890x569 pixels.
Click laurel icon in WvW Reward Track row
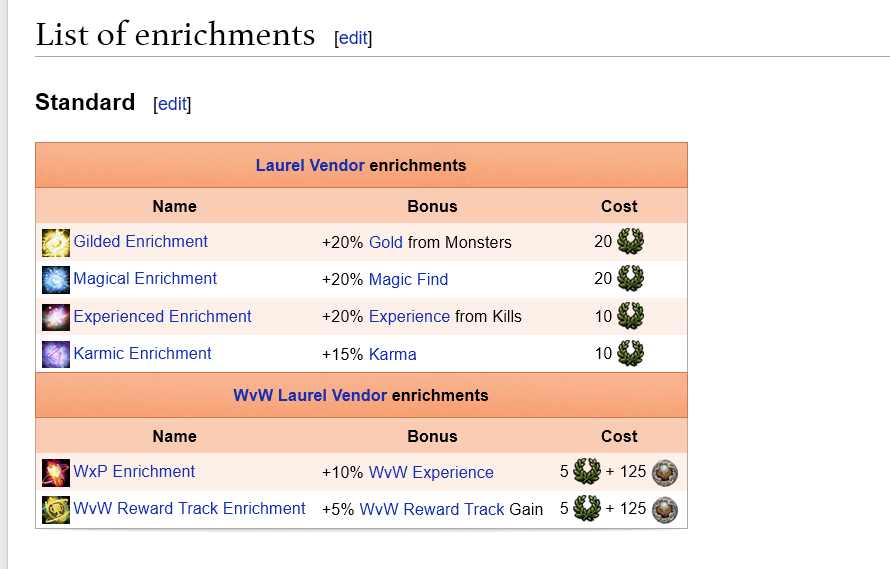click(x=587, y=508)
